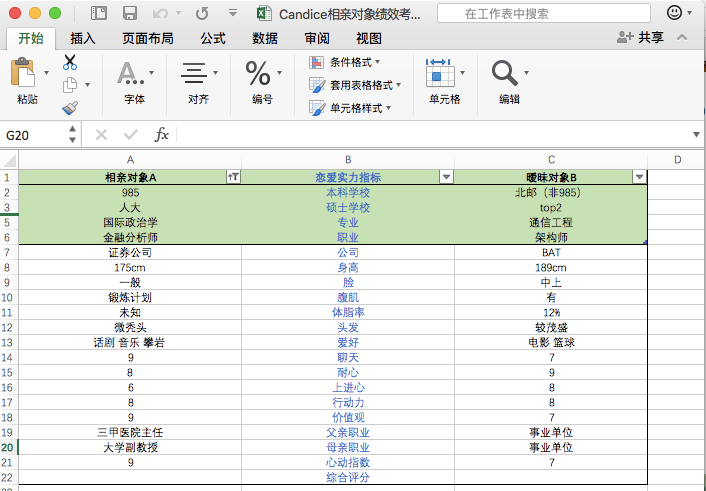Screen dimensions: 706x491
Task: Click the 在工作表中搜索 search field
Action: tap(543, 14)
